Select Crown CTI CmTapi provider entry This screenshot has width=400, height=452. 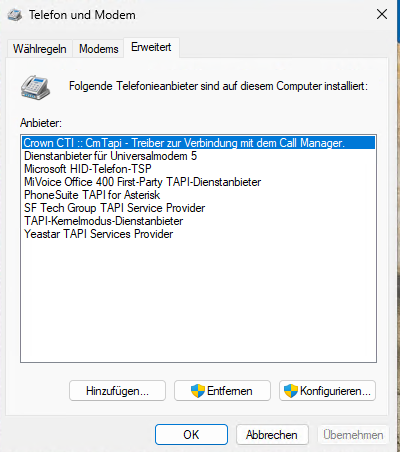(x=199, y=143)
